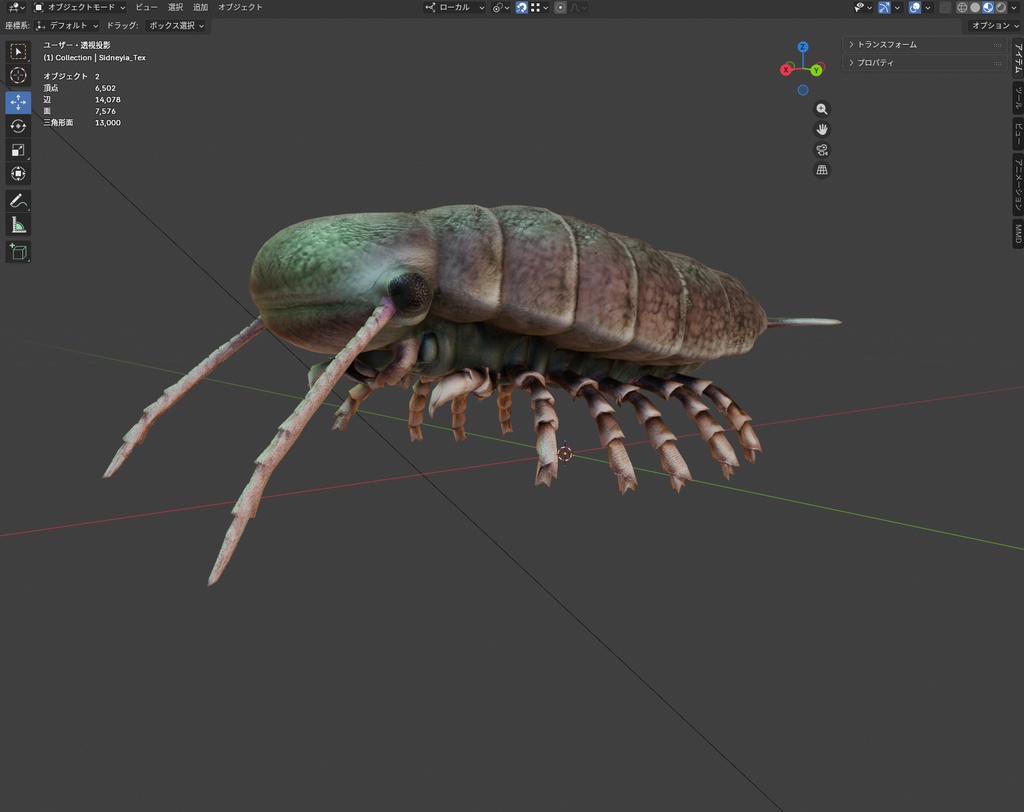
Task: Open the snapping grid options
Action: tap(539, 8)
